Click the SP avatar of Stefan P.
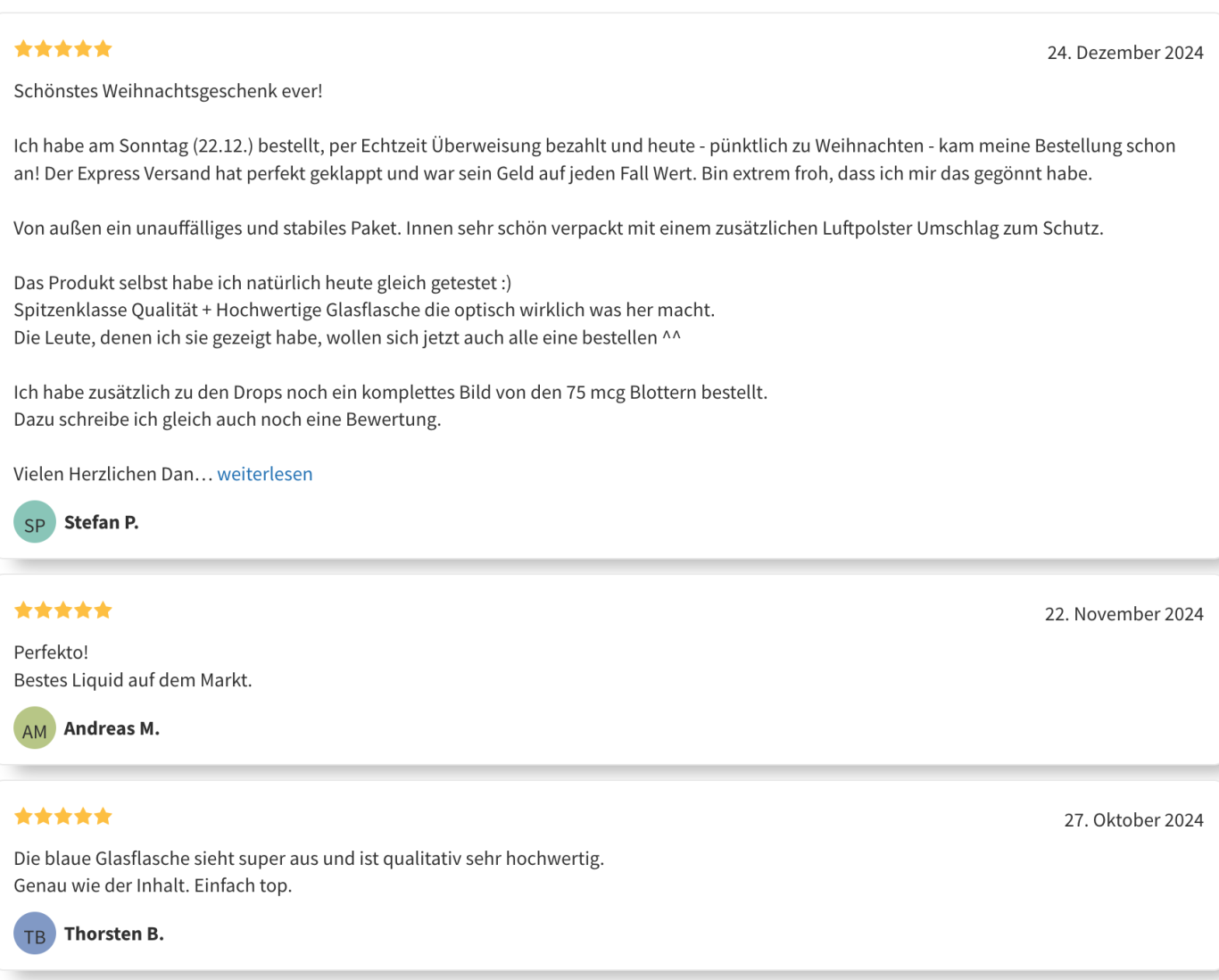 [x=35, y=522]
